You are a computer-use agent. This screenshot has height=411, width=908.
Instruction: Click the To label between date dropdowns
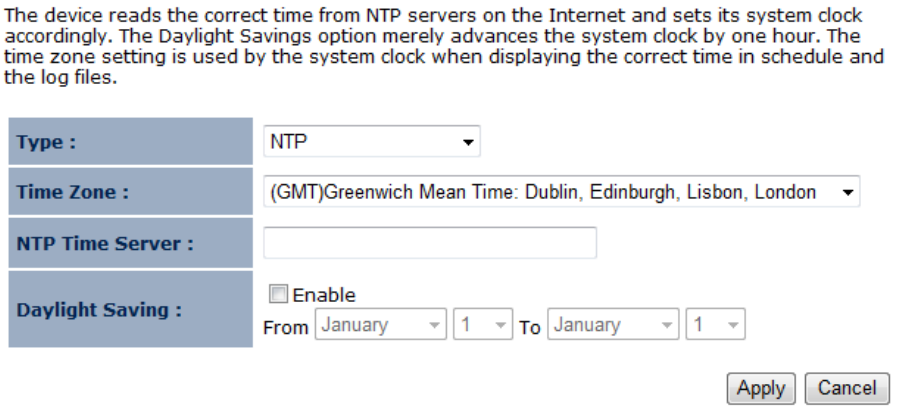click(529, 327)
